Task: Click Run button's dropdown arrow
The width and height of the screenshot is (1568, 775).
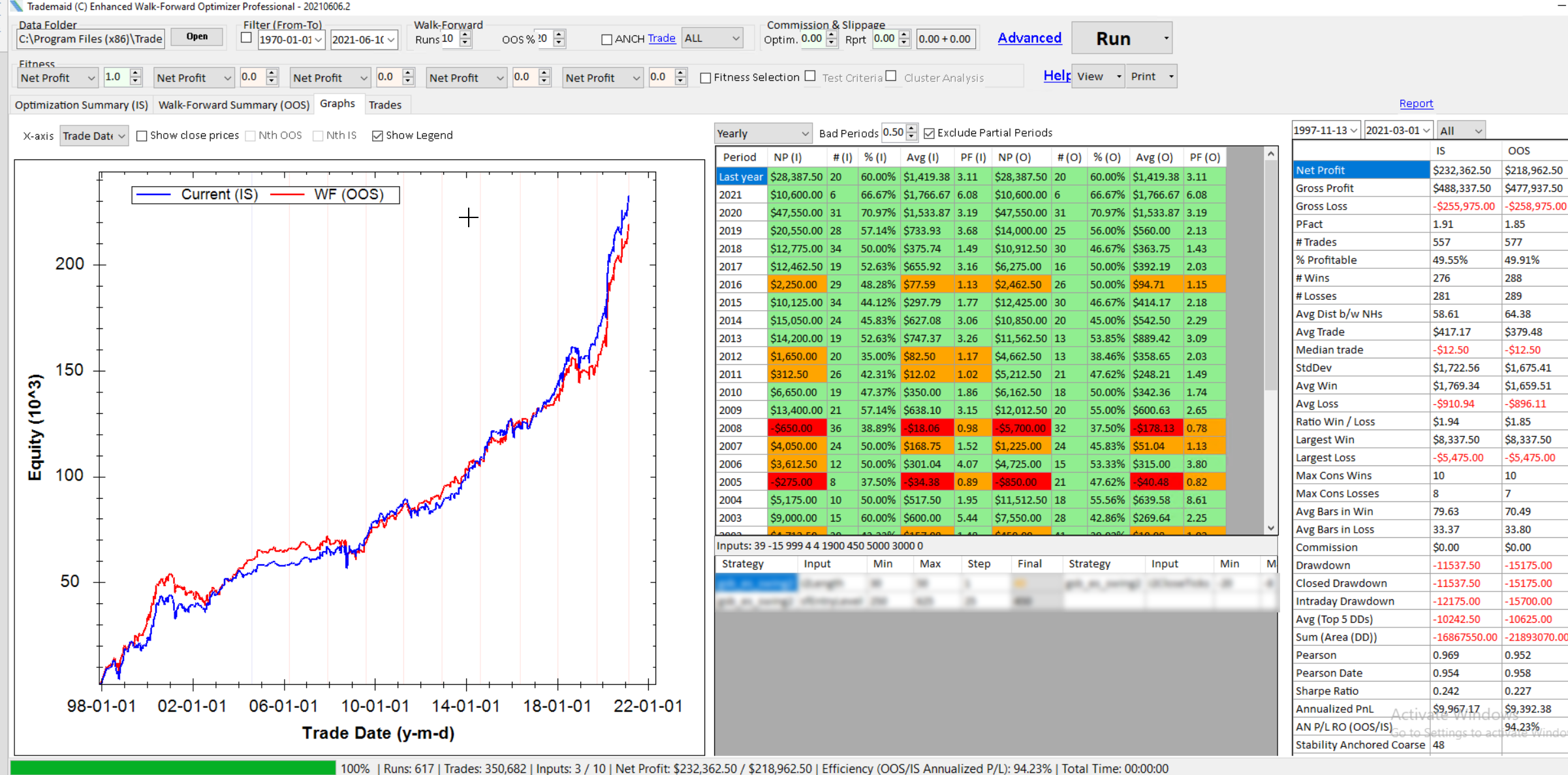Action: [x=1166, y=39]
